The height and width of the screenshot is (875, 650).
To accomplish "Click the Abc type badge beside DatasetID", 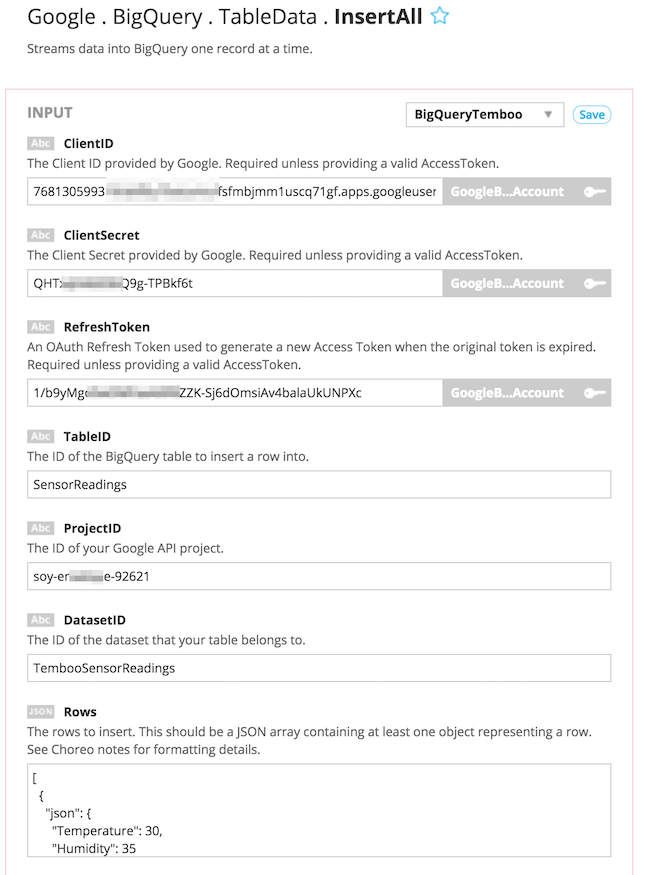I will 40,620.
